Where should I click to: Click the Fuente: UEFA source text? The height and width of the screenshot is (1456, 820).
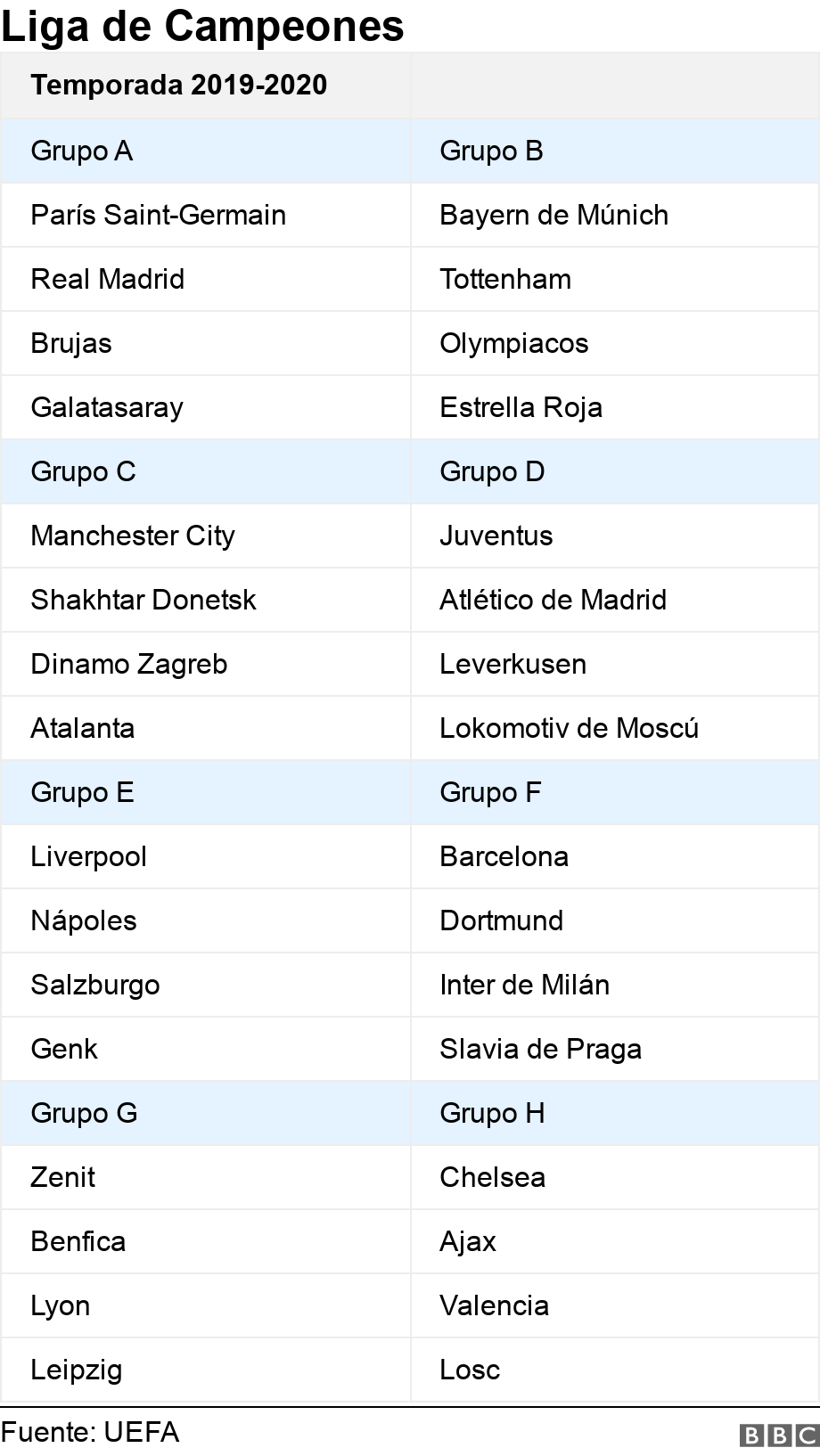tap(90, 1432)
